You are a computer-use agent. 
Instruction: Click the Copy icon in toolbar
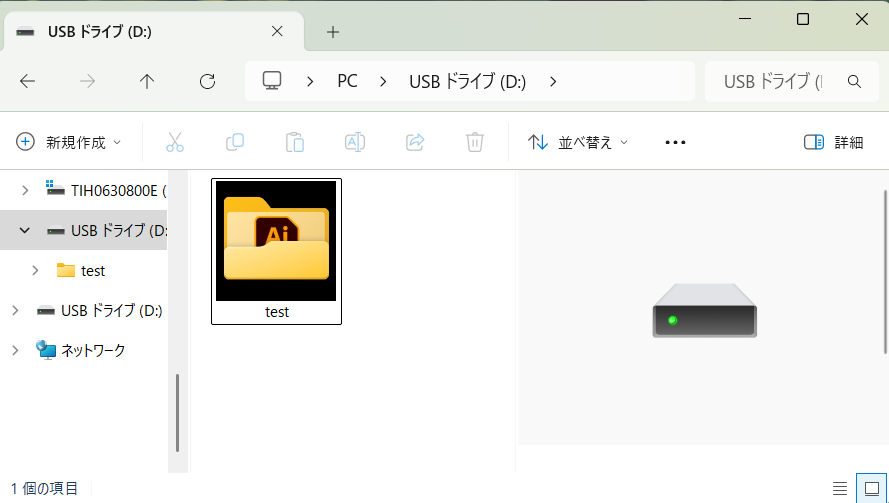235,142
